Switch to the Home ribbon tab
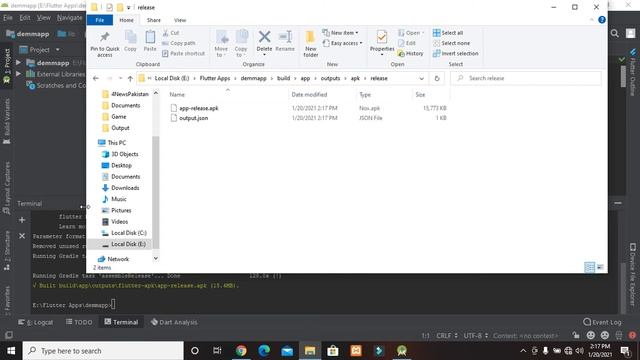 click(x=126, y=20)
